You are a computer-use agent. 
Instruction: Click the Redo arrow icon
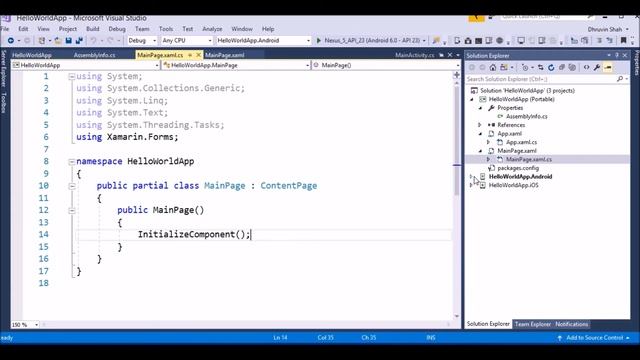(x=110, y=40)
